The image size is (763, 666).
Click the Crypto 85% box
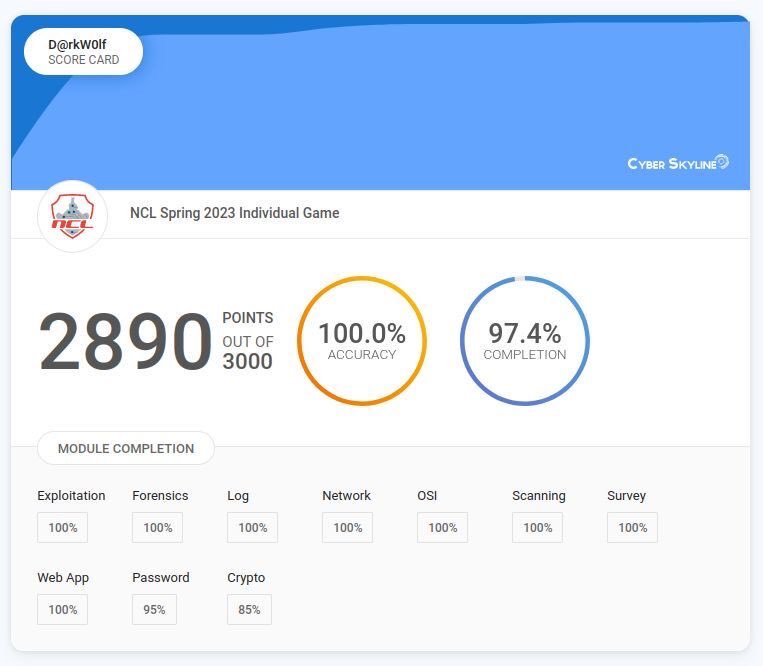[x=249, y=610]
